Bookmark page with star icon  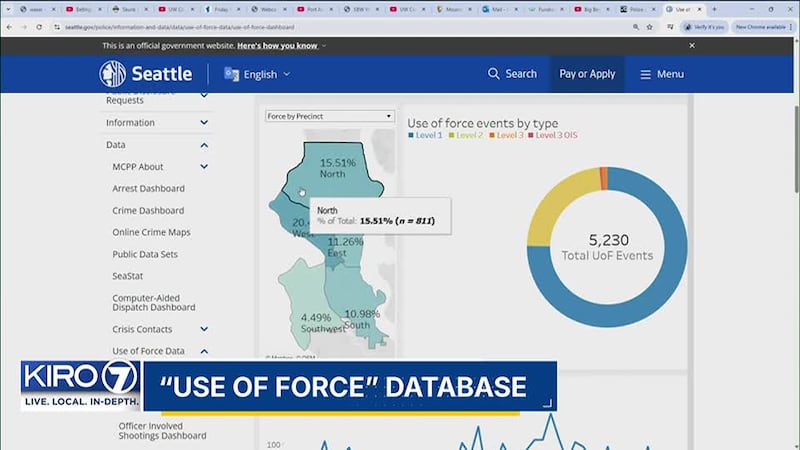[x=649, y=27]
